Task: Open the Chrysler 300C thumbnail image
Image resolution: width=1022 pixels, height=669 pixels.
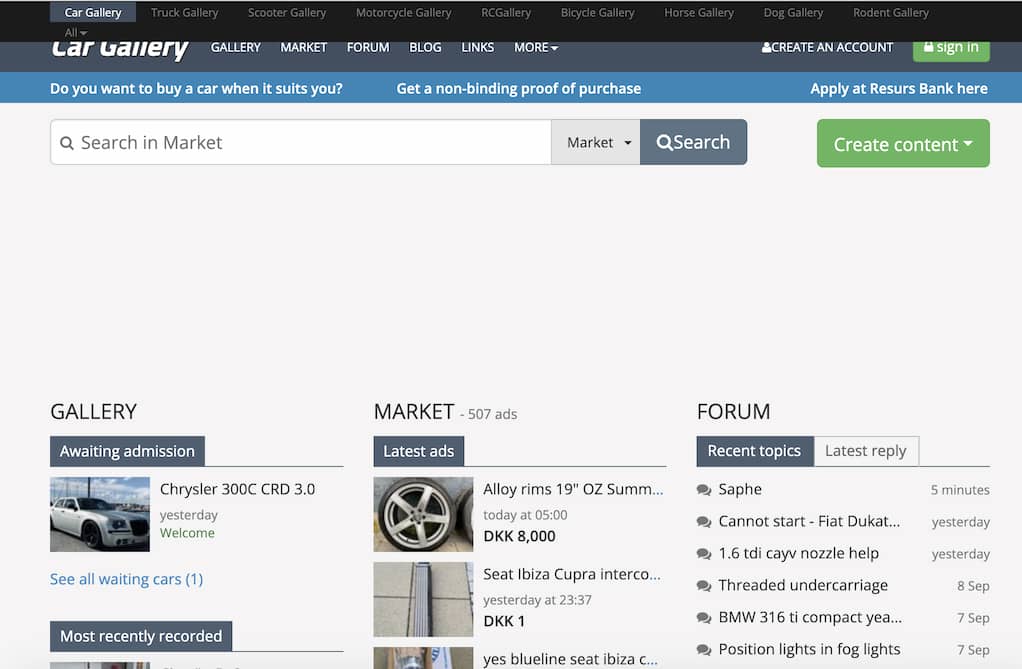Action: 100,514
